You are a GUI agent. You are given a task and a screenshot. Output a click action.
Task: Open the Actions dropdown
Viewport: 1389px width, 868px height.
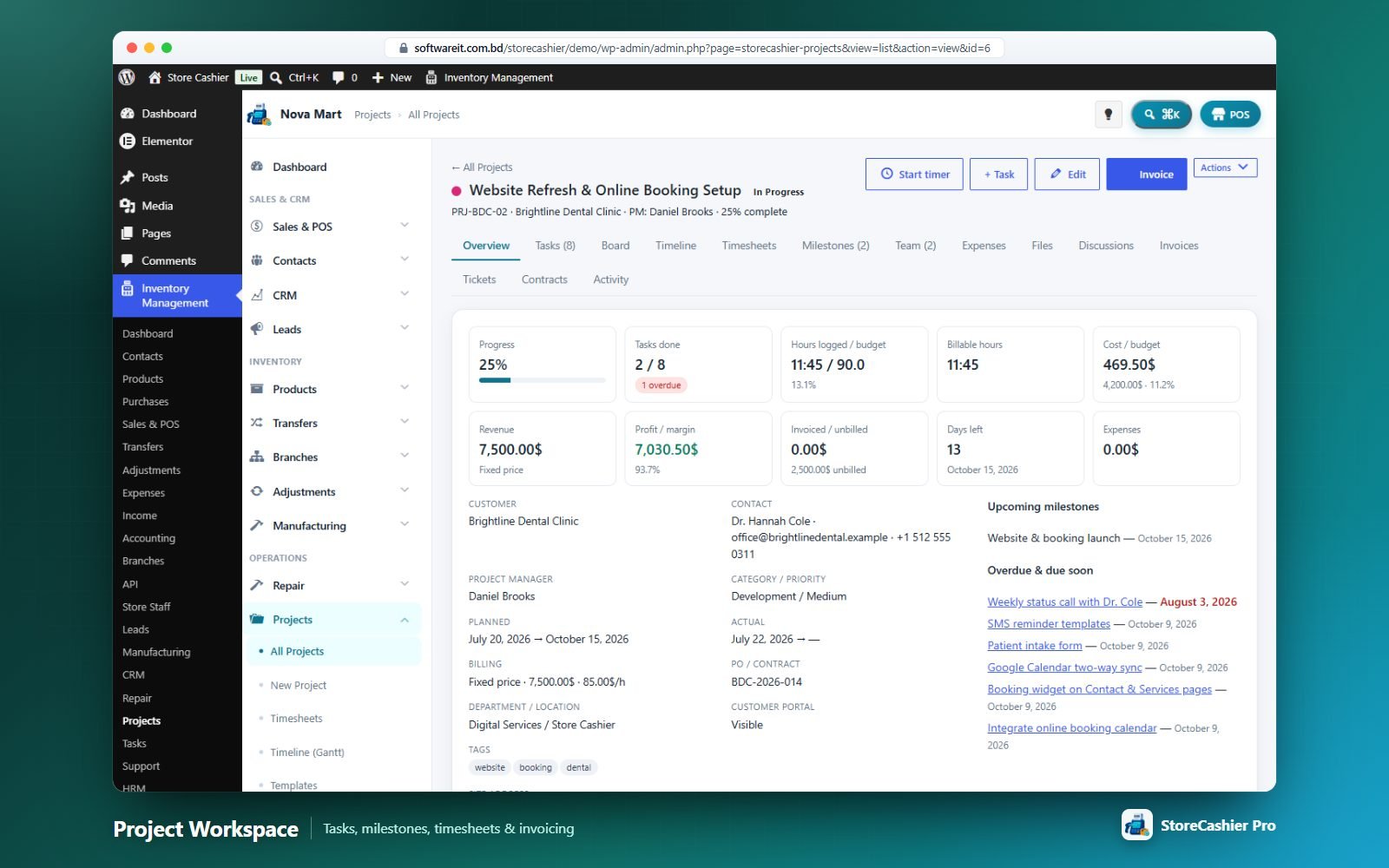(1225, 168)
